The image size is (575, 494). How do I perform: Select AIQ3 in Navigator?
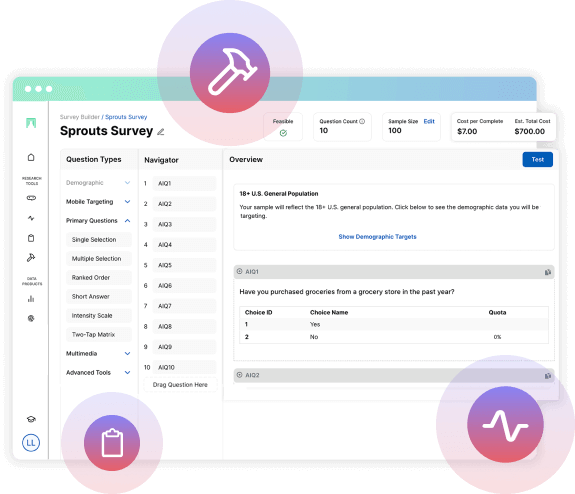click(184, 224)
